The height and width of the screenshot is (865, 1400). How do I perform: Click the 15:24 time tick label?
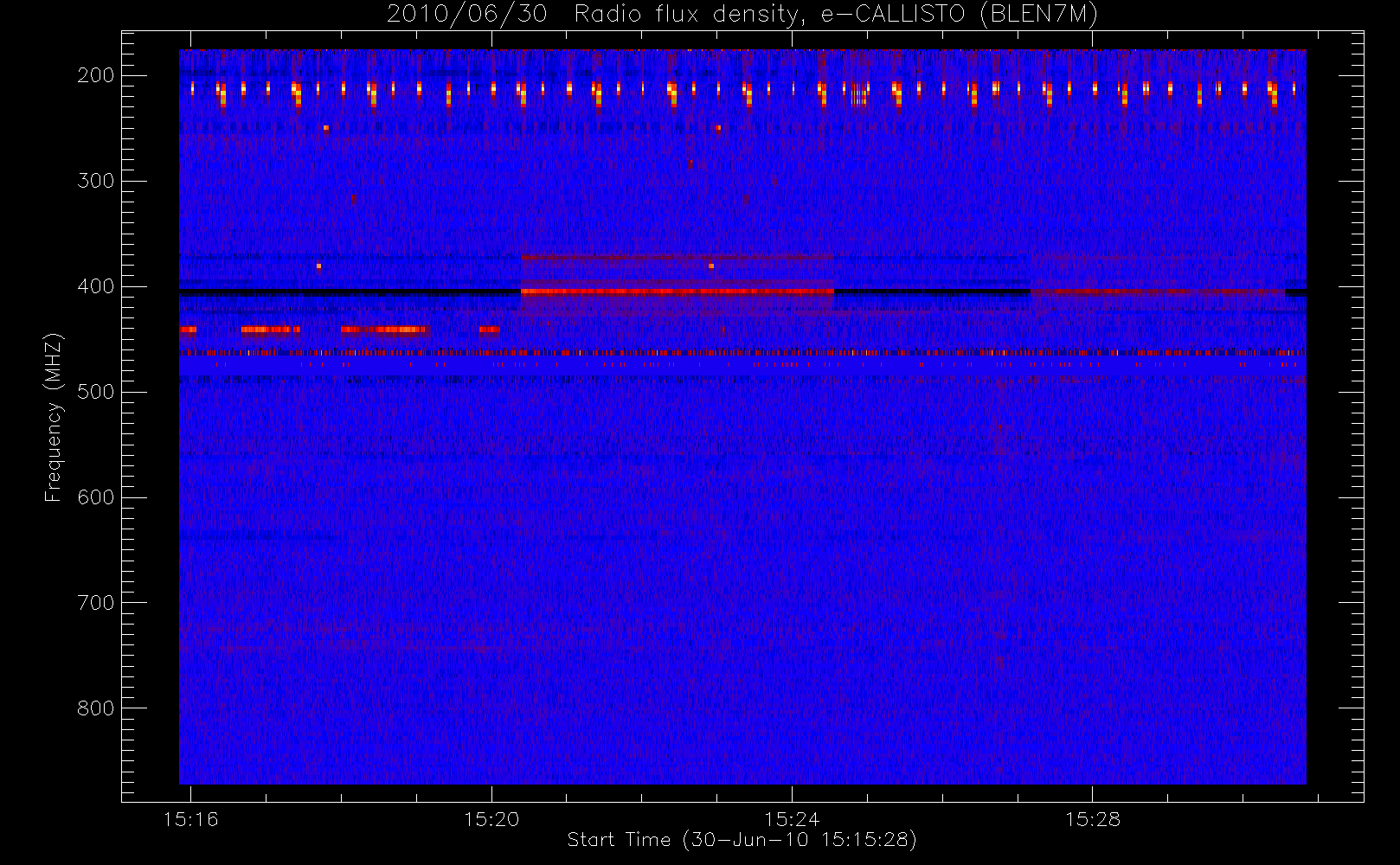coord(792,819)
